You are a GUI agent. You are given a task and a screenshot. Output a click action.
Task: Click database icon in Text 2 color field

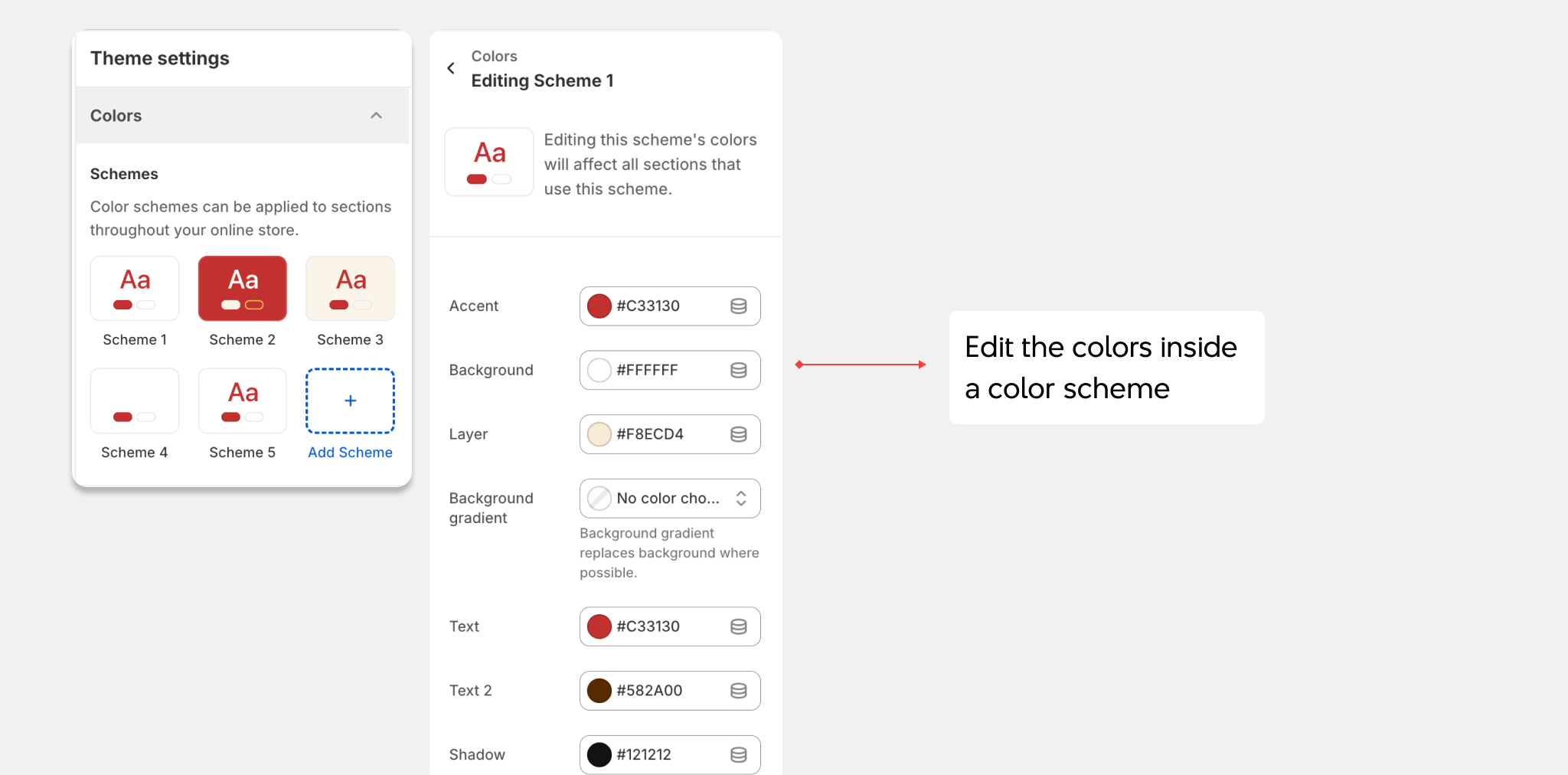[738, 691]
